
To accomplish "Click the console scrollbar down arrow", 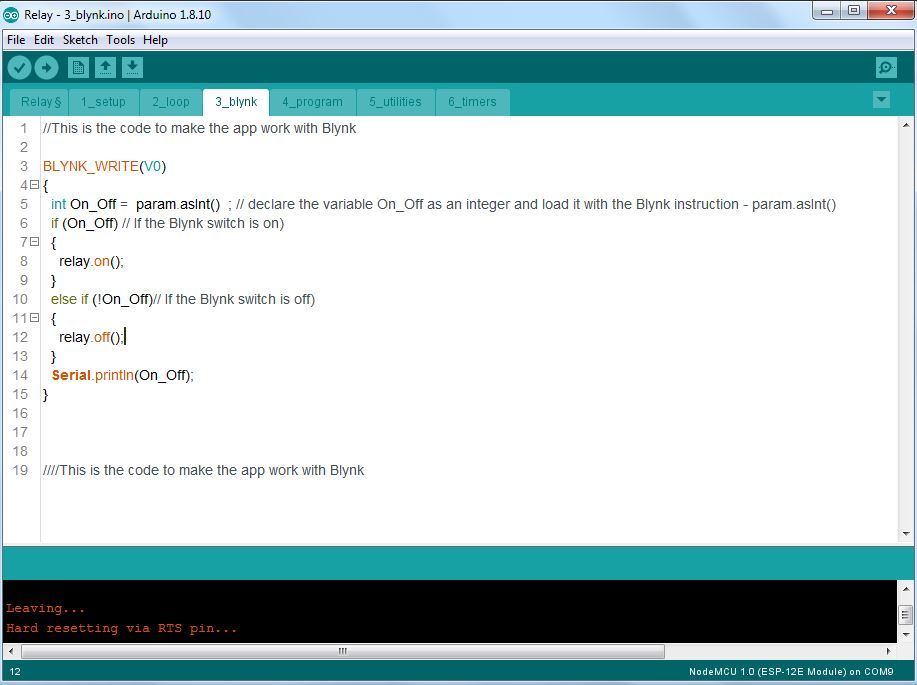I will point(905,634).
